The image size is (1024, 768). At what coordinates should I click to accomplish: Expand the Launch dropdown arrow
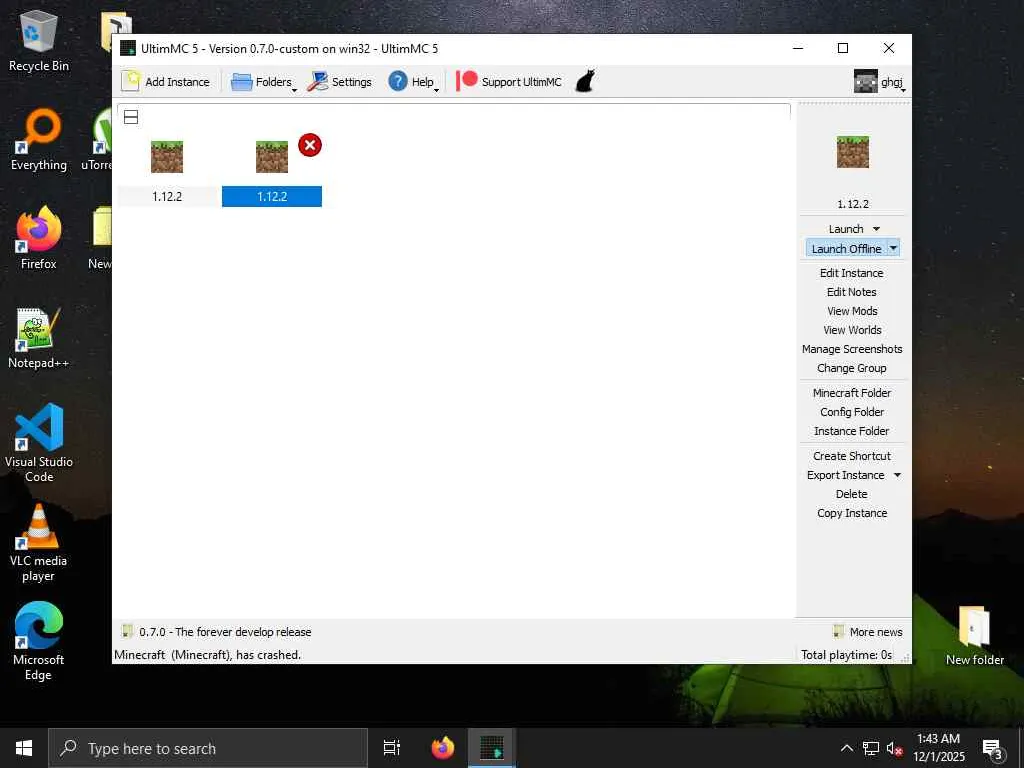pyautogui.click(x=876, y=229)
